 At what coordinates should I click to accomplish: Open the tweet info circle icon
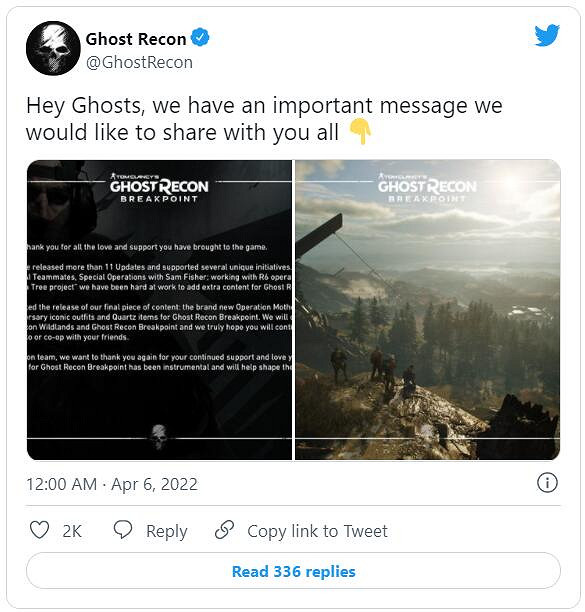tap(547, 483)
